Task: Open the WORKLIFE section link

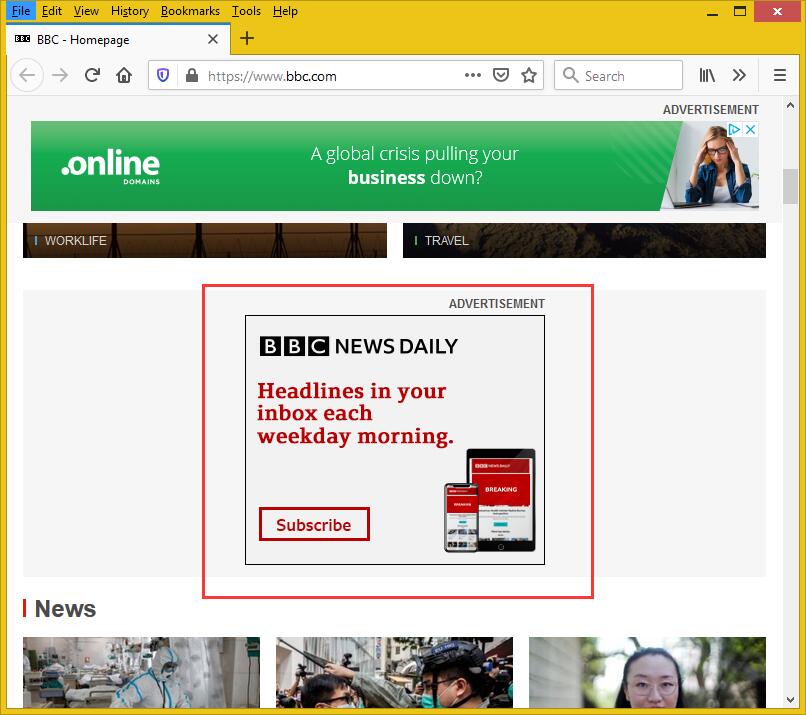Action: [x=75, y=241]
